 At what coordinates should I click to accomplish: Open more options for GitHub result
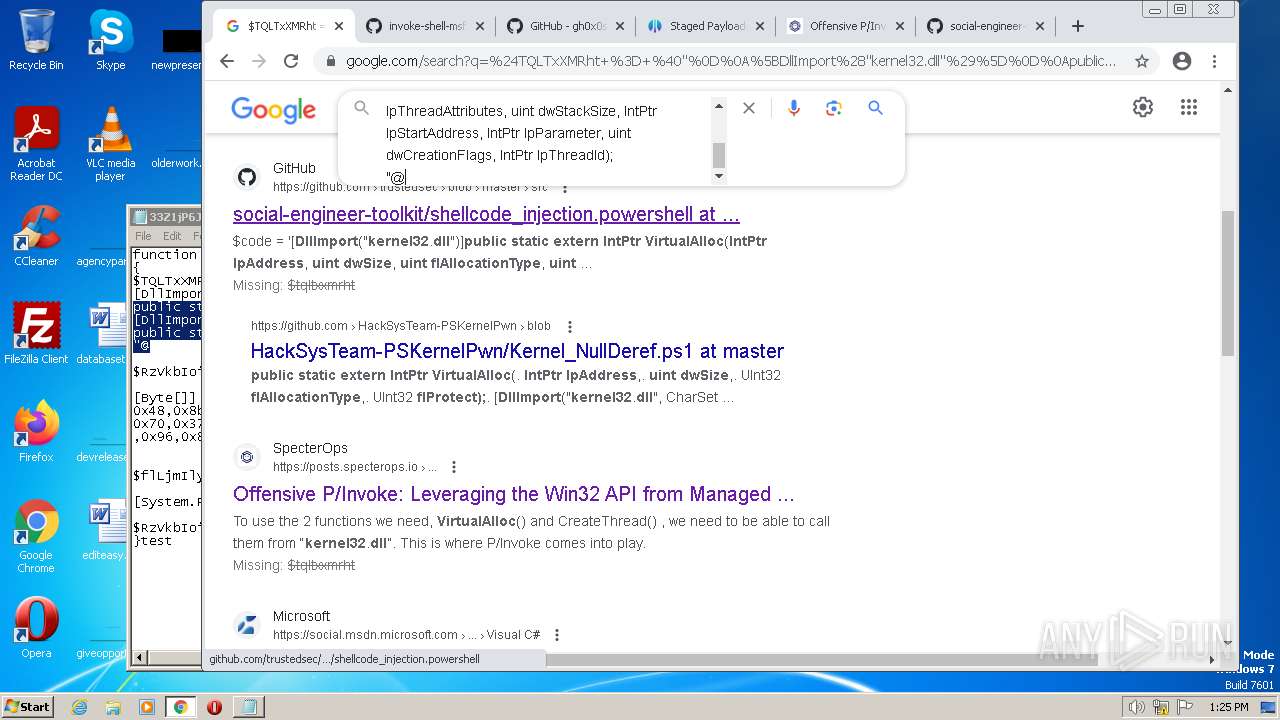click(565, 187)
